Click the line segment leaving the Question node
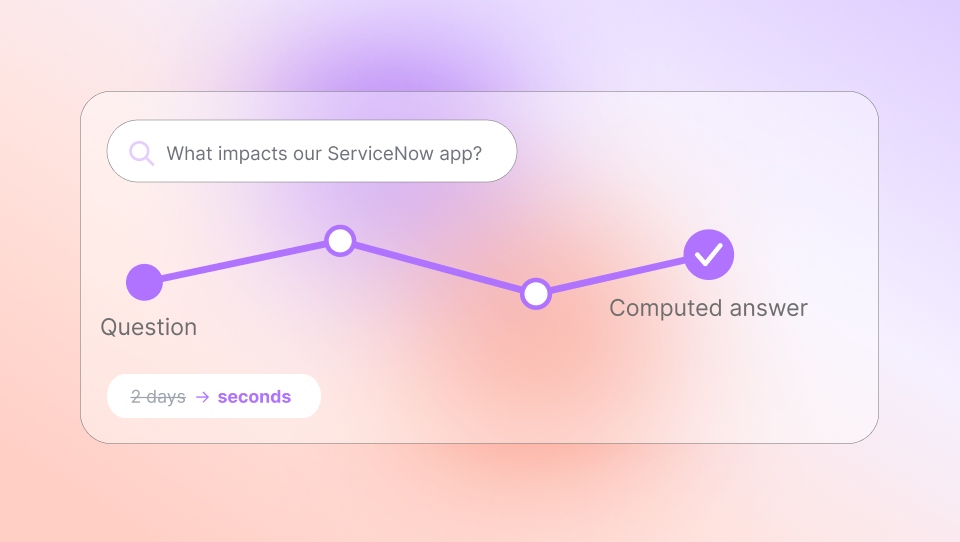 click(x=243, y=262)
